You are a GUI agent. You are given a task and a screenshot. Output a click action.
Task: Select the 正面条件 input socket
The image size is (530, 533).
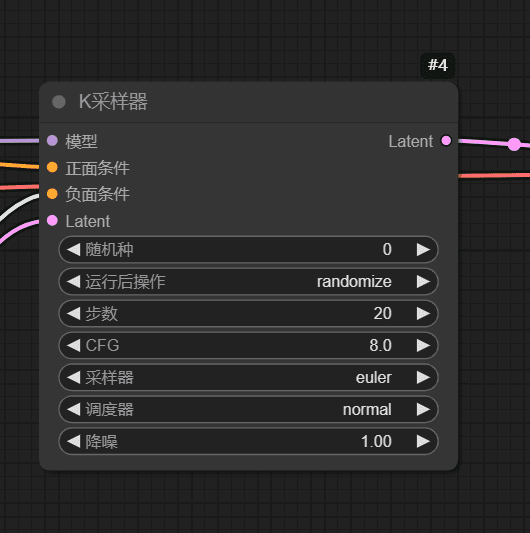(52, 167)
